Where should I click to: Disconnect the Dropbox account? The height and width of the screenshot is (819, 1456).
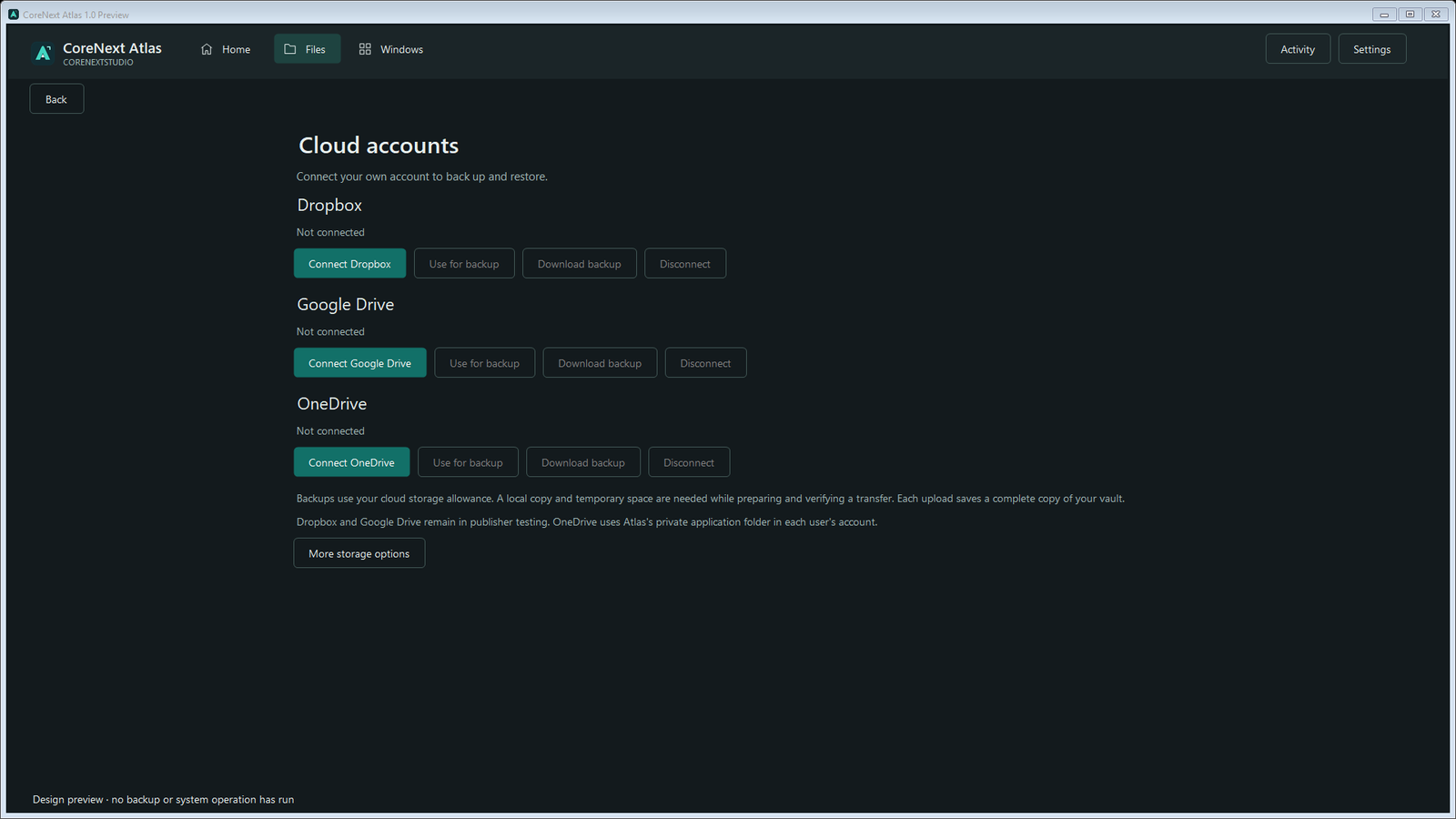pyautogui.click(x=685, y=264)
